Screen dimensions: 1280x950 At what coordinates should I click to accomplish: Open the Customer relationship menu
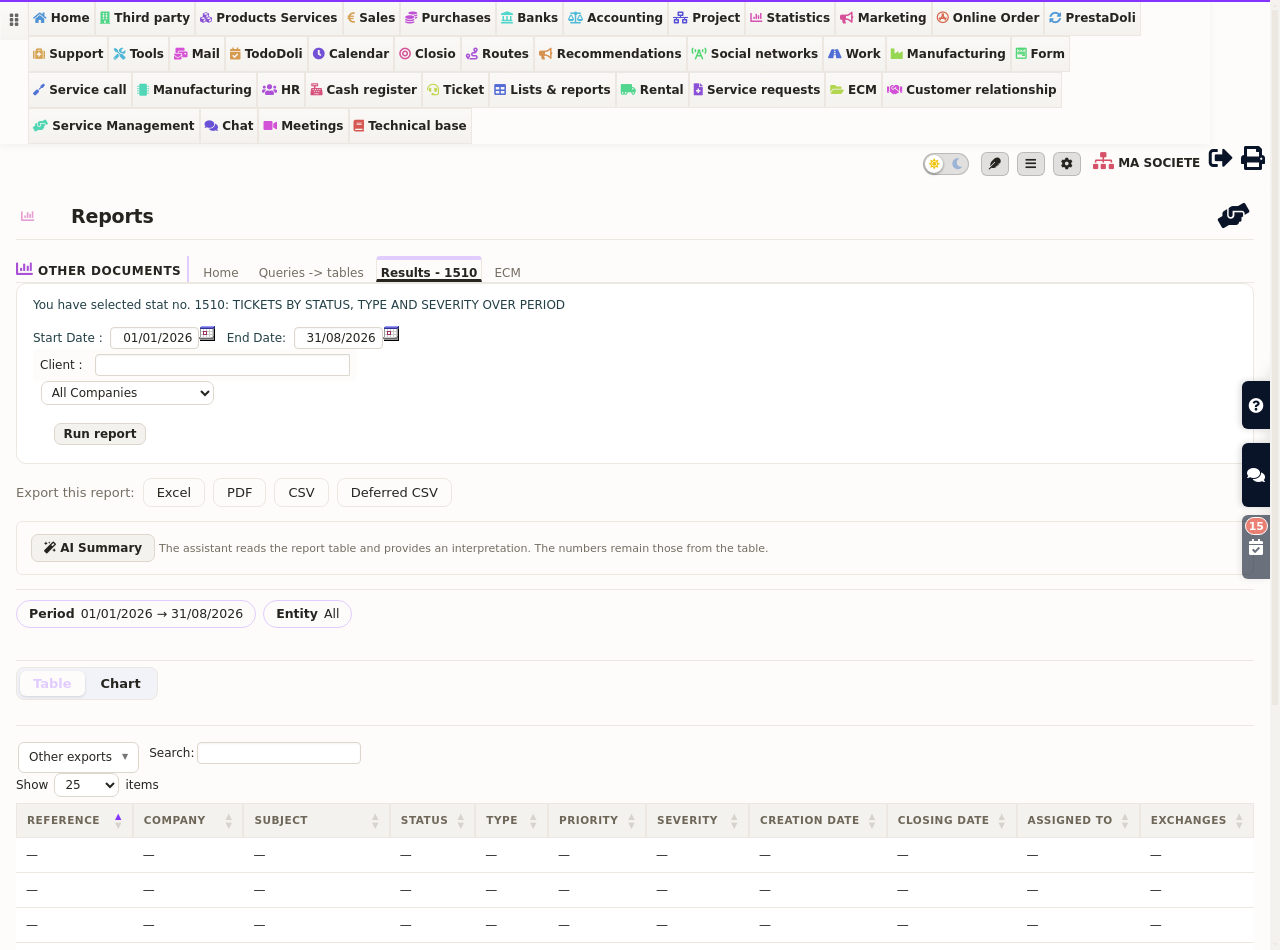click(971, 90)
